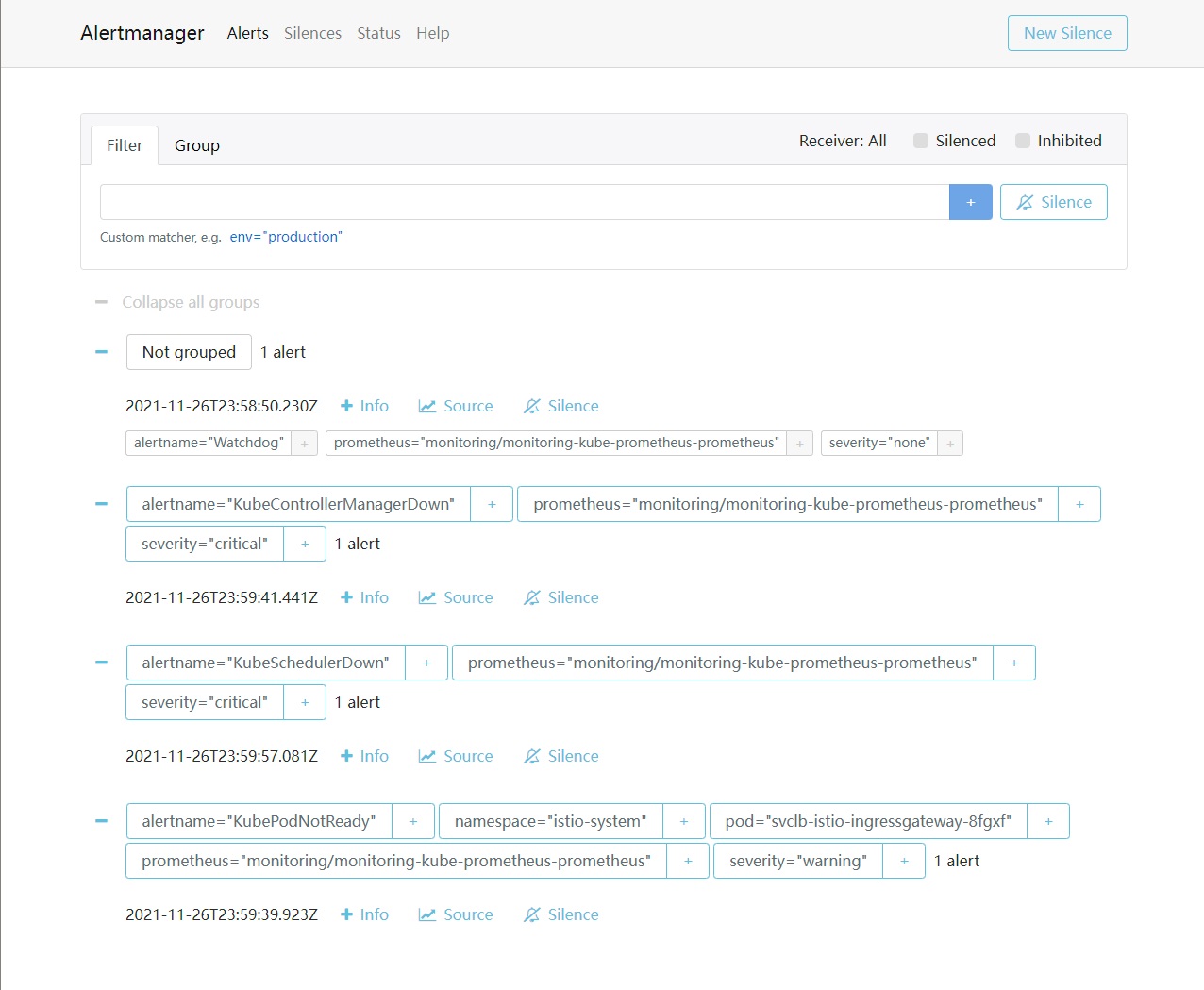
Task: Open the Help nav item
Action: 433,33
